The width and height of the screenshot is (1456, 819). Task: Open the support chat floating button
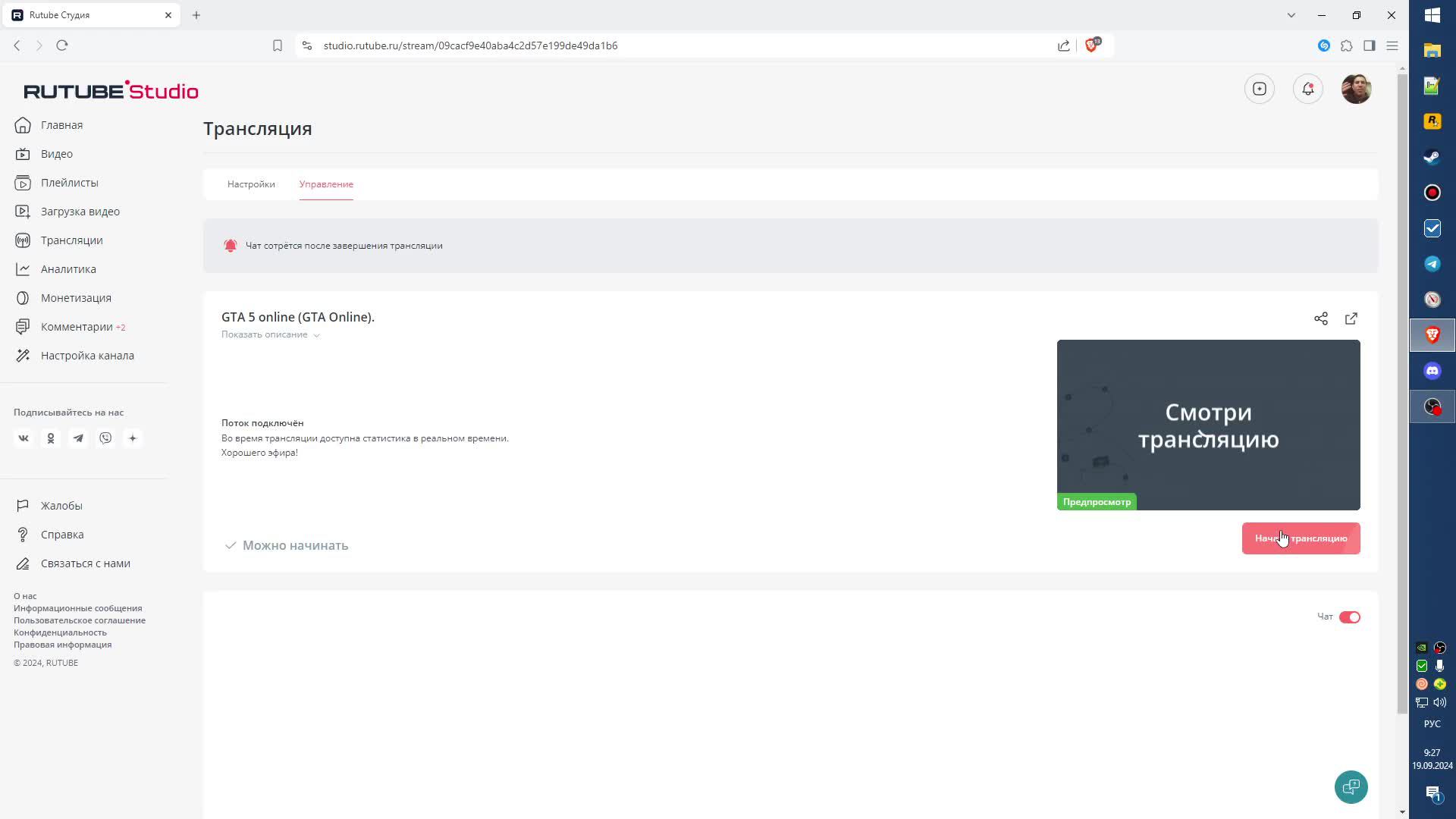(x=1351, y=786)
